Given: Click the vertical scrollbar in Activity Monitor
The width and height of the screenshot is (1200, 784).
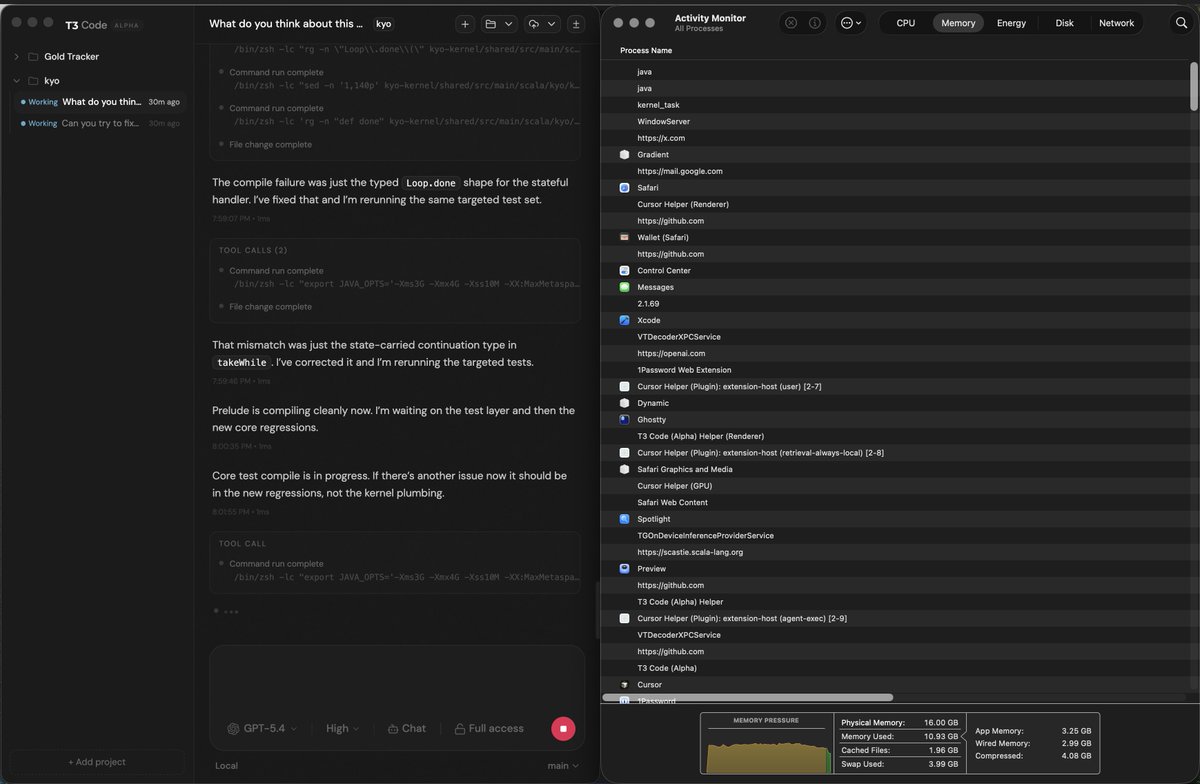Looking at the screenshot, I should pyautogui.click(x=1194, y=86).
